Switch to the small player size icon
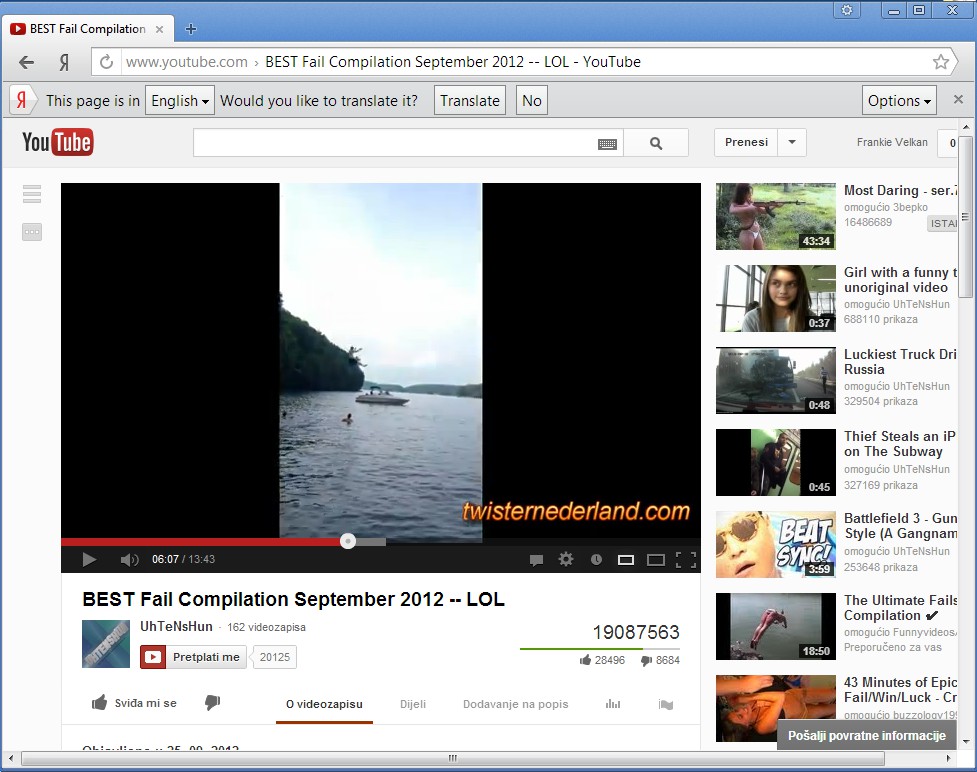 [x=626, y=560]
